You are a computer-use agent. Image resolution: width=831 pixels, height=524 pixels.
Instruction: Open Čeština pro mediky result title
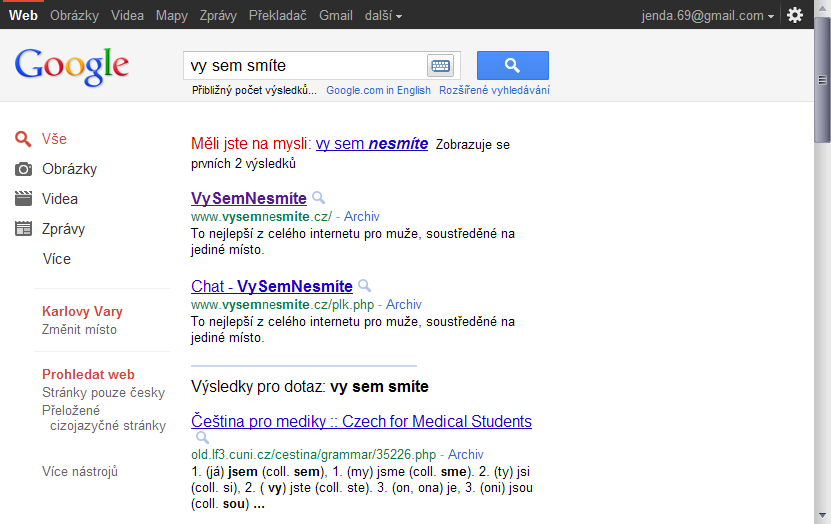tap(361, 421)
